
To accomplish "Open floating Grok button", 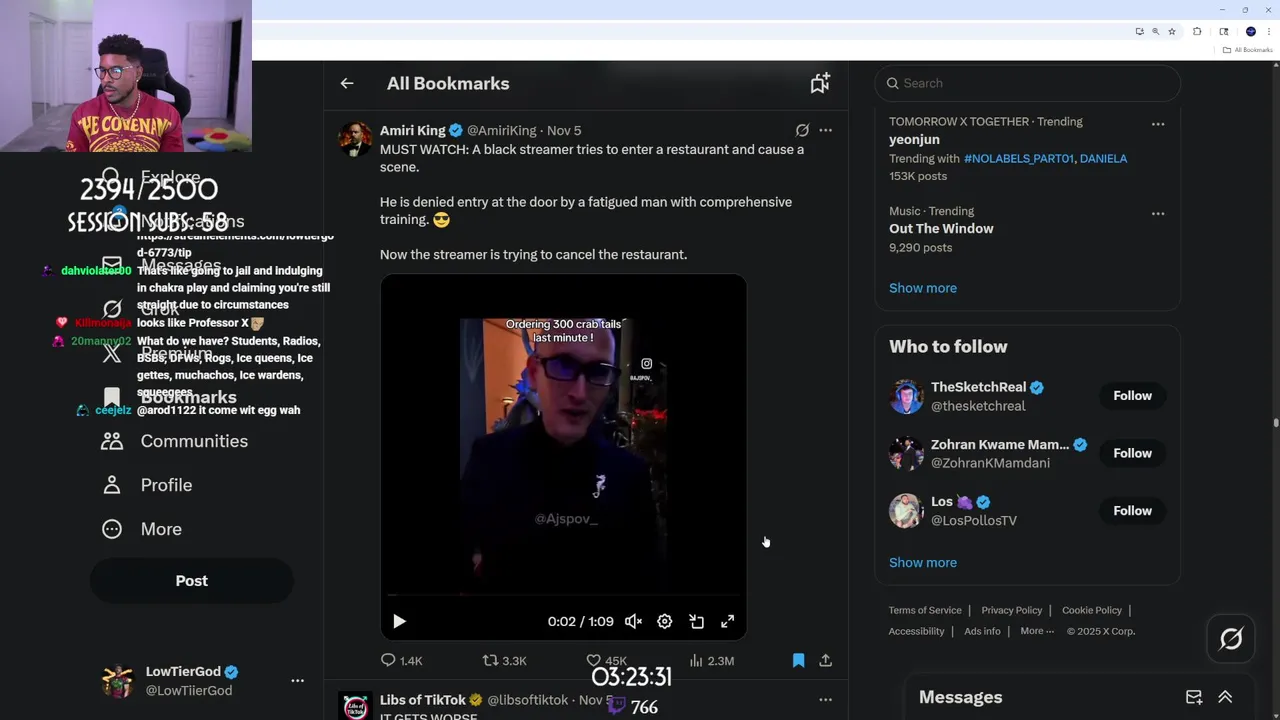I will click(1231, 638).
